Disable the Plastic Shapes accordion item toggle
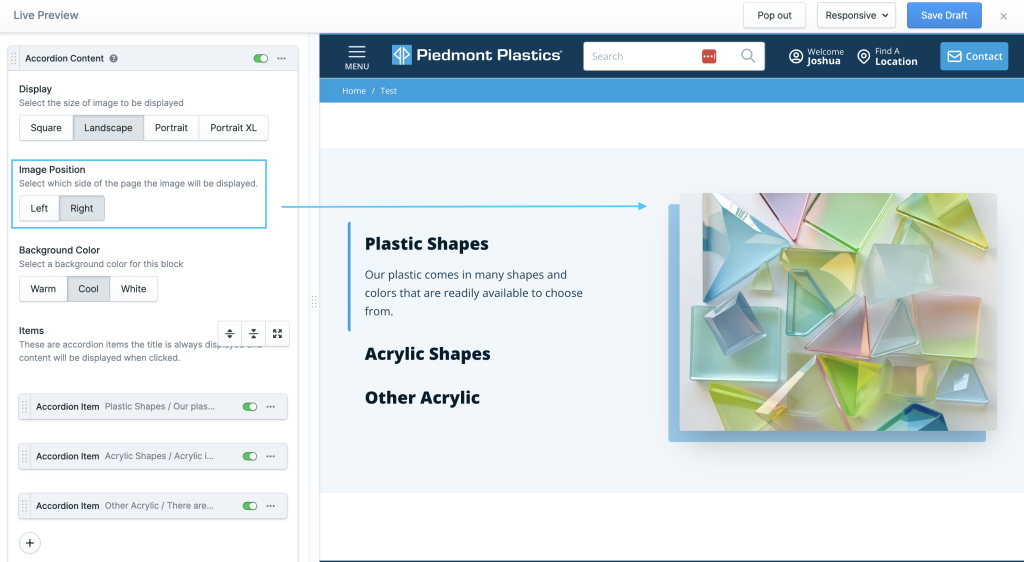Image resolution: width=1024 pixels, height=562 pixels. tap(250, 407)
